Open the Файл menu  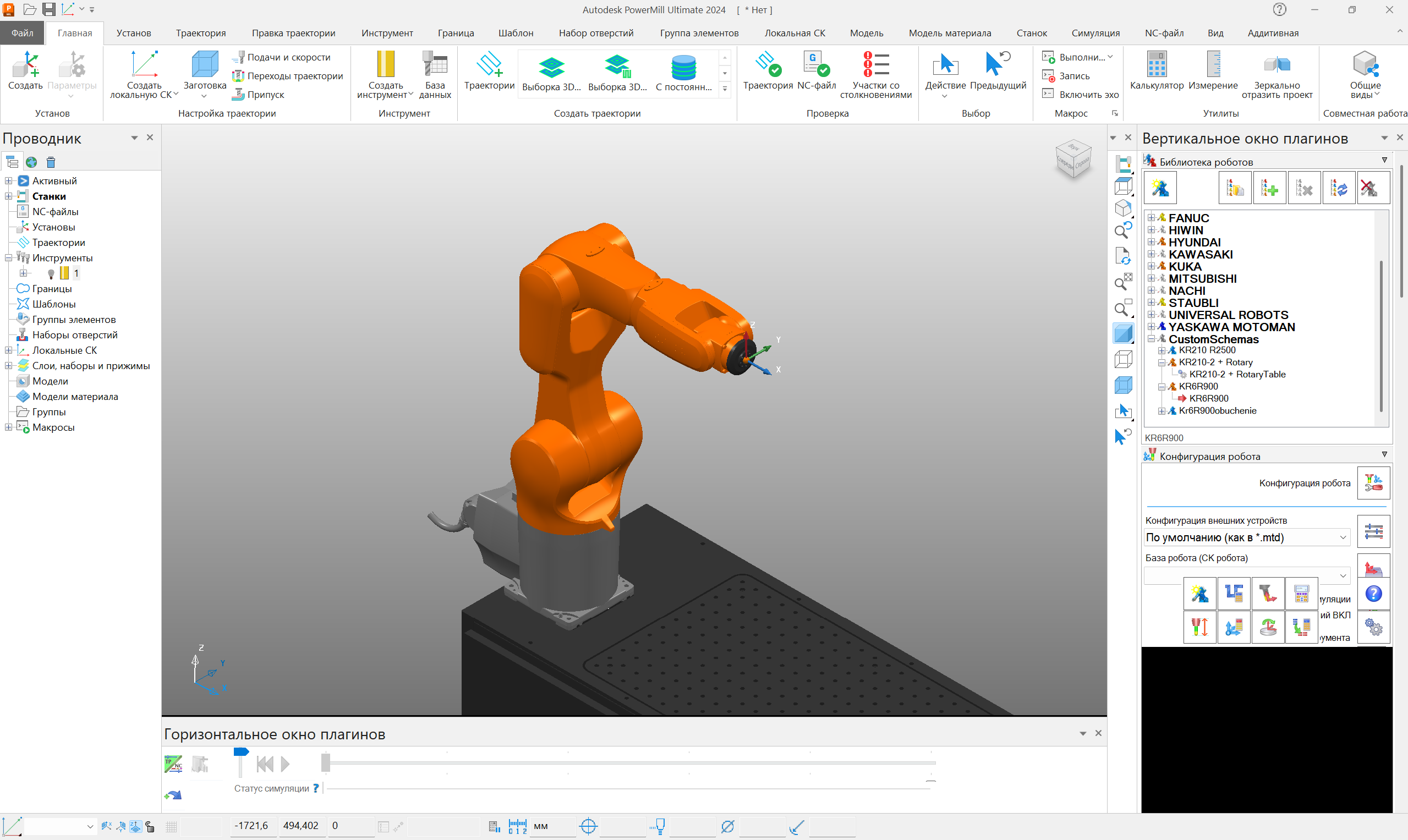click(x=23, y=33)
